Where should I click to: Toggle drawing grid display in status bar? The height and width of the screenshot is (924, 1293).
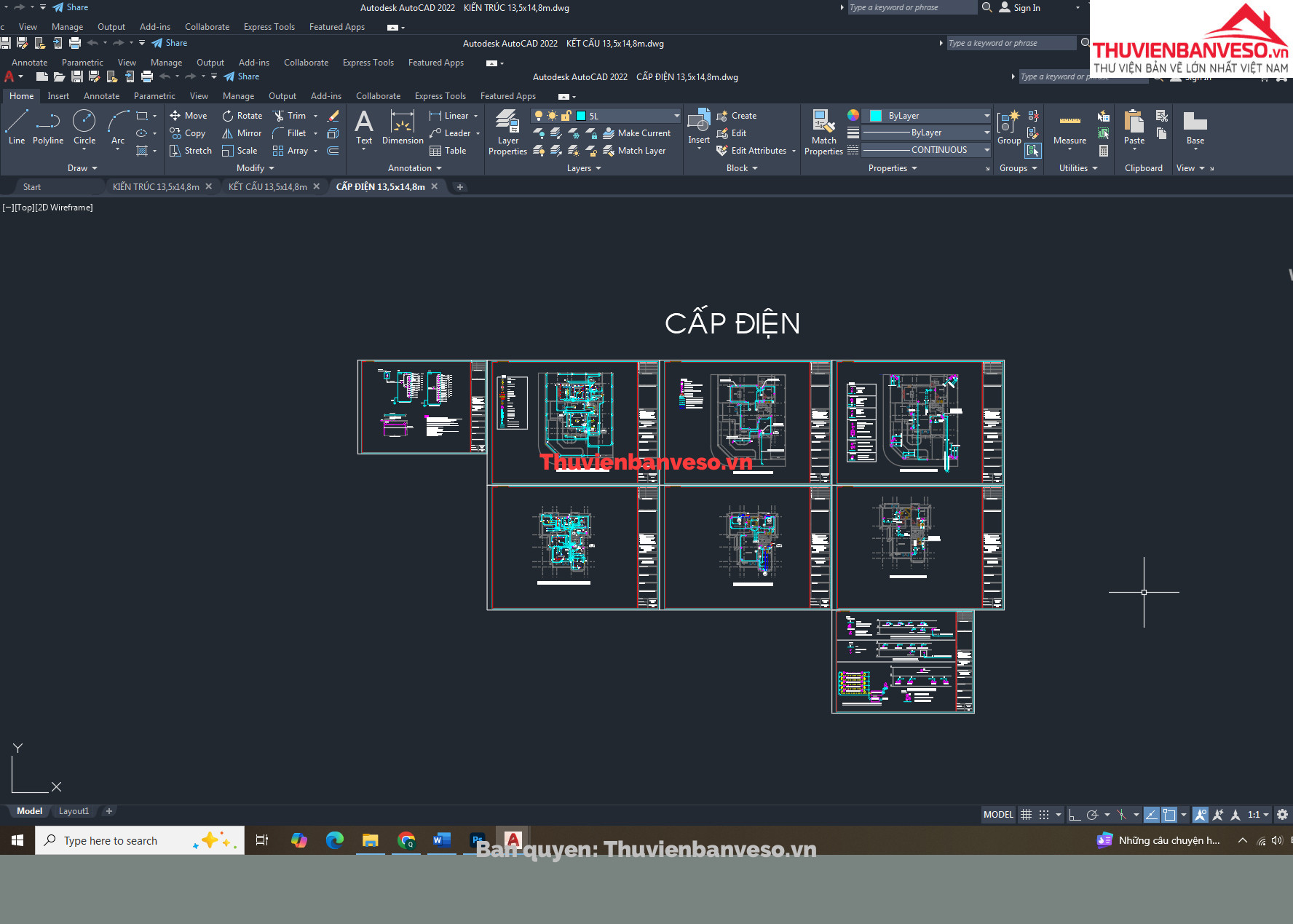[x=1026, y=815]
